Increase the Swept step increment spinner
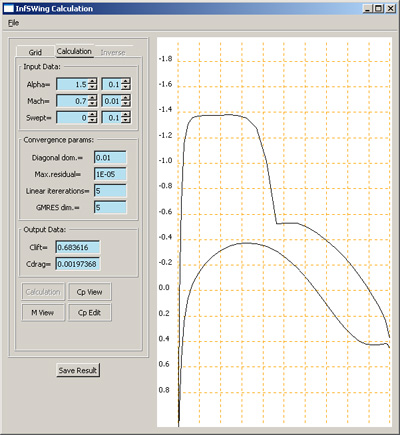The width and height of the screenshot is (400, 435). [126, 114]
